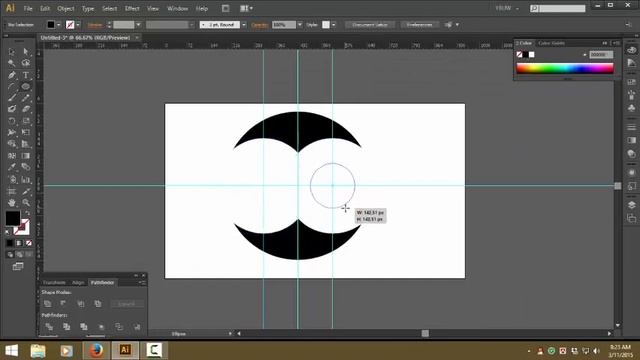Screen dimensions: 640x360
Task: Click Unite shape mode in Pathfinder
Action: [x=47, y=304]
